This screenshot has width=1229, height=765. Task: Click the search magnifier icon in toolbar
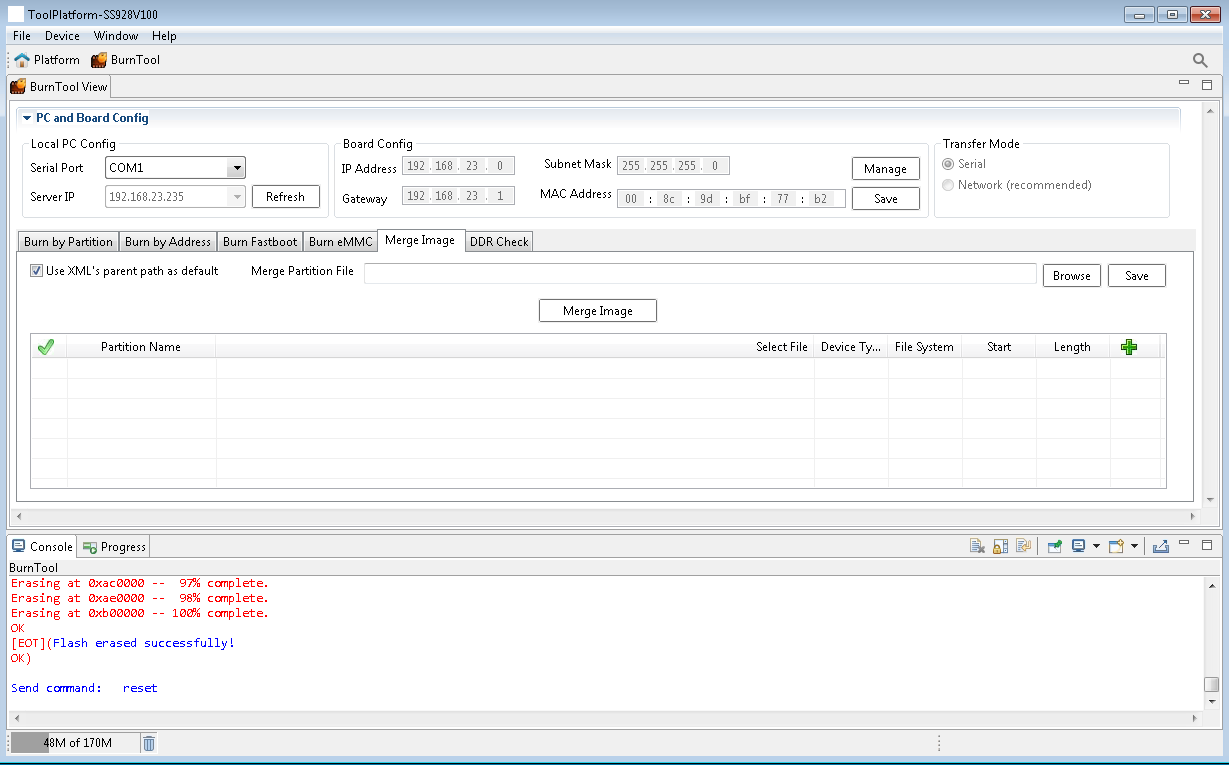pos(1200,60)
